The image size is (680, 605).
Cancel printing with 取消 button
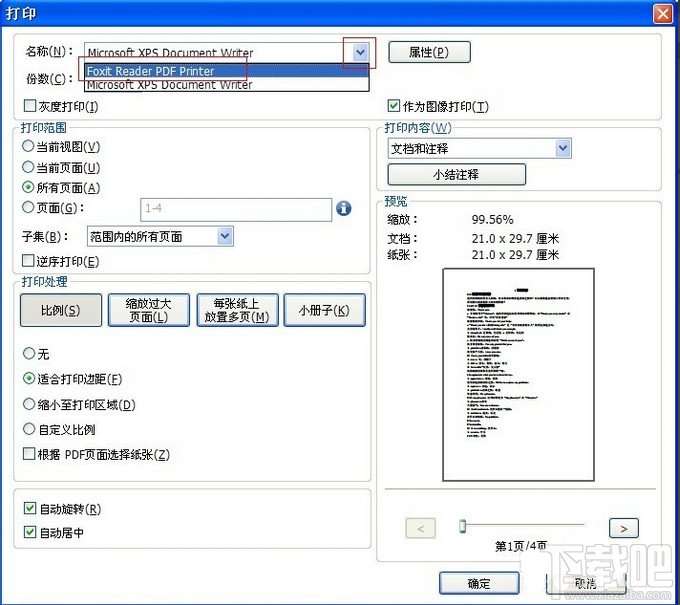click(585, 583)
